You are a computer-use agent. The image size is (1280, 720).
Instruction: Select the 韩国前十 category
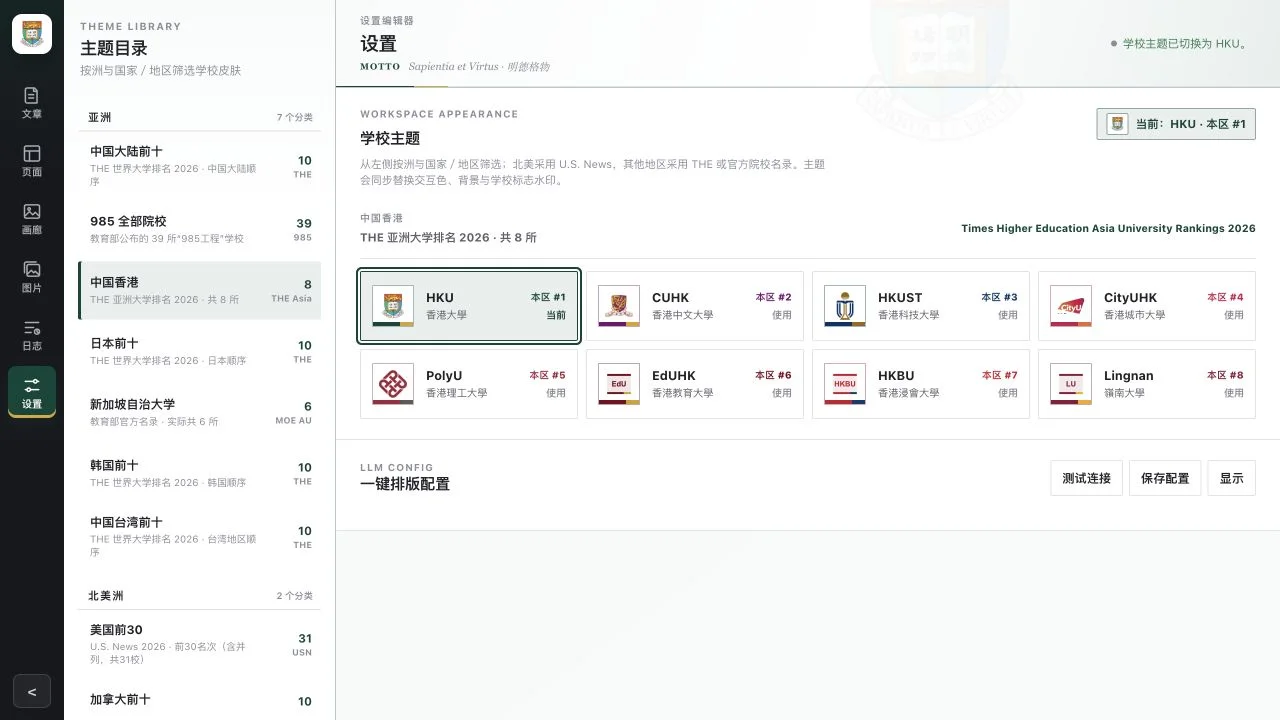(x=200, y=473)
